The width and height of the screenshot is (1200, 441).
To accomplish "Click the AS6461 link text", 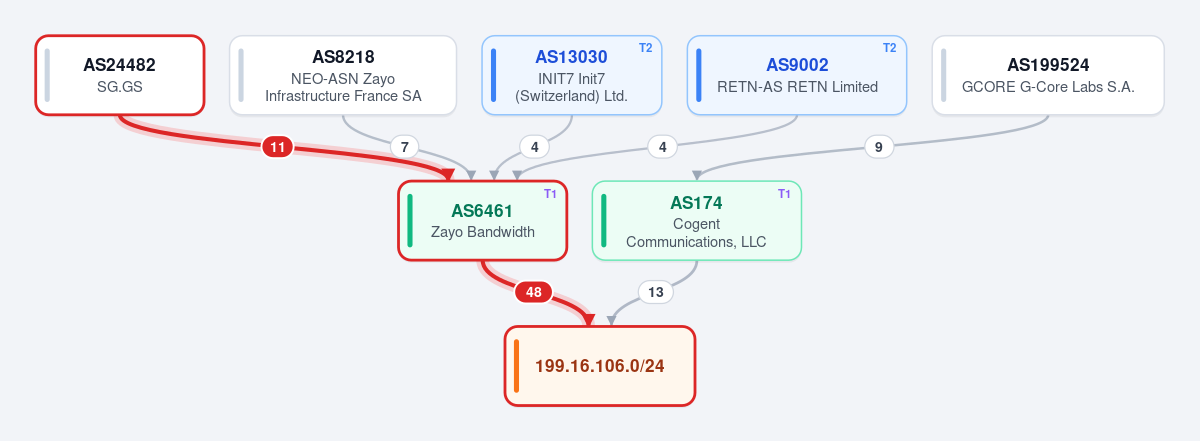I will [x=482, y=211].
